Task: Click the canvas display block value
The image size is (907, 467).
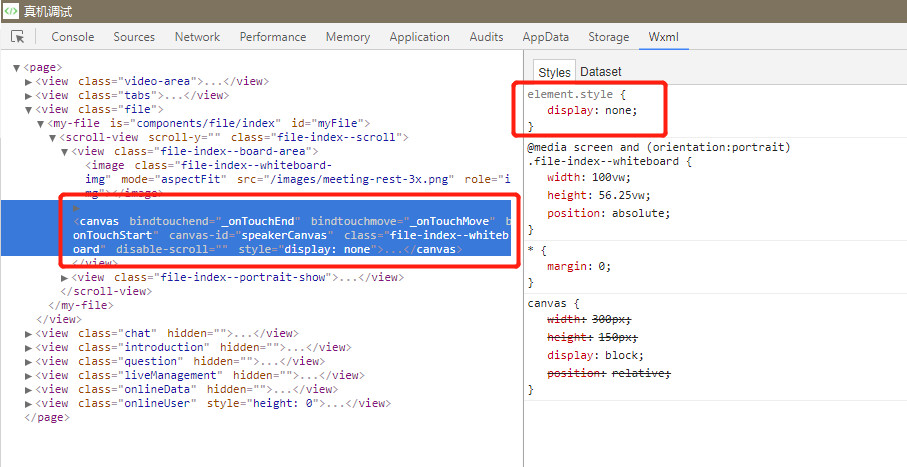Action: (621, 355)
